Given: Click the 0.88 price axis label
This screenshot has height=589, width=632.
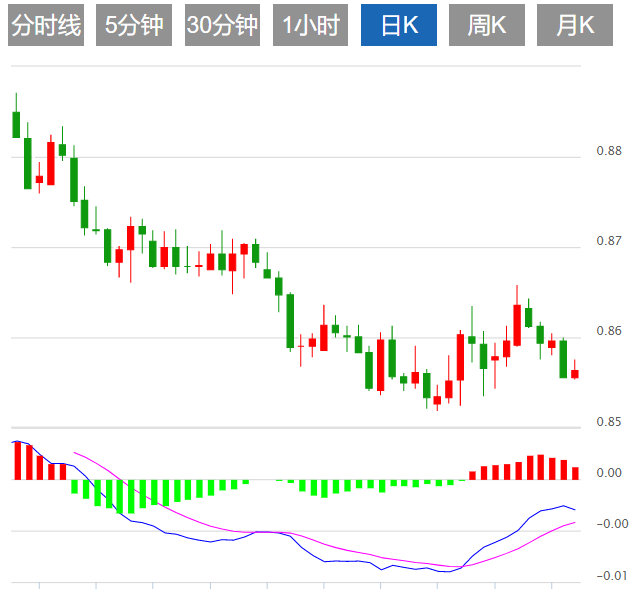Looking at the screenshot, I should click(609, 151).
